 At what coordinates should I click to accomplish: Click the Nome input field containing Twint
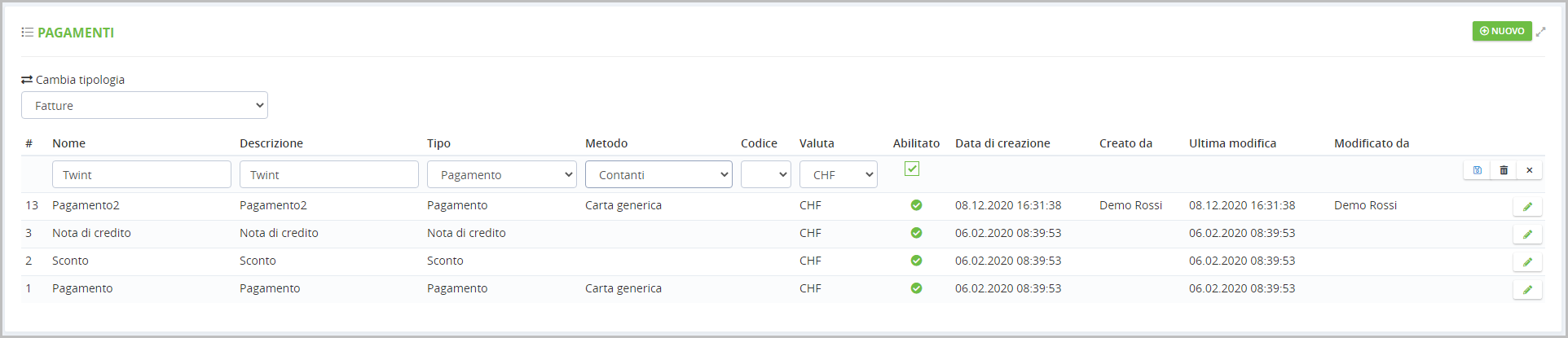point(142,174)
